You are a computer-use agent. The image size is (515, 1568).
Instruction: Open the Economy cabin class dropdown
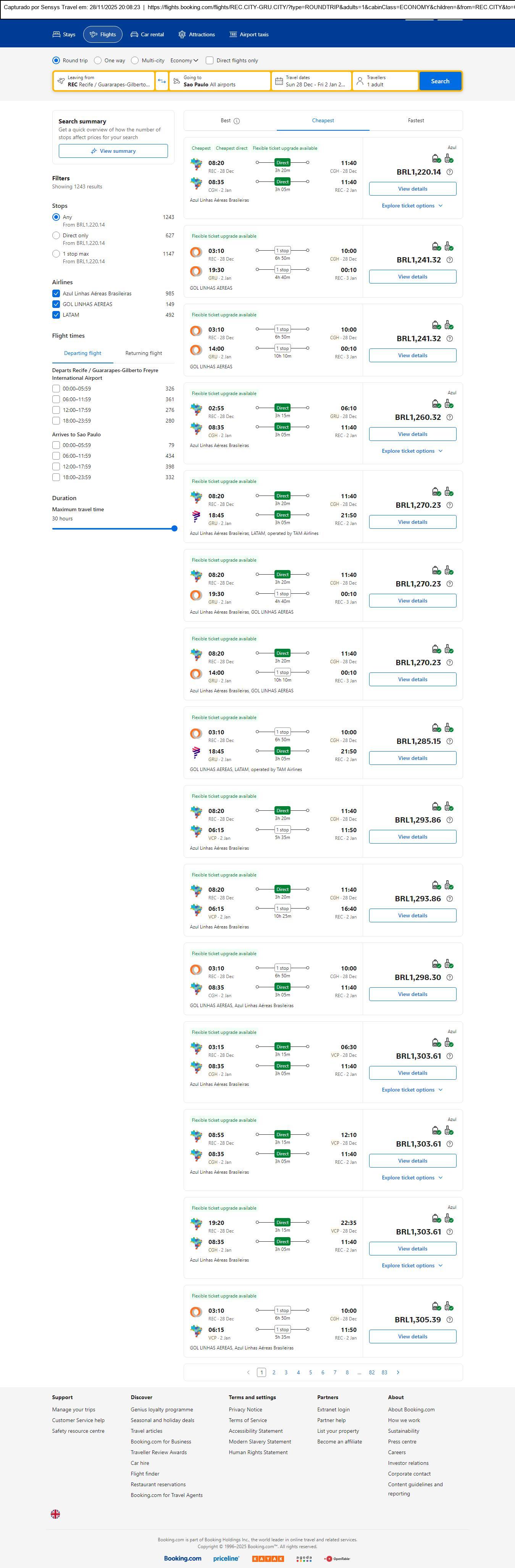click(184, 60)
